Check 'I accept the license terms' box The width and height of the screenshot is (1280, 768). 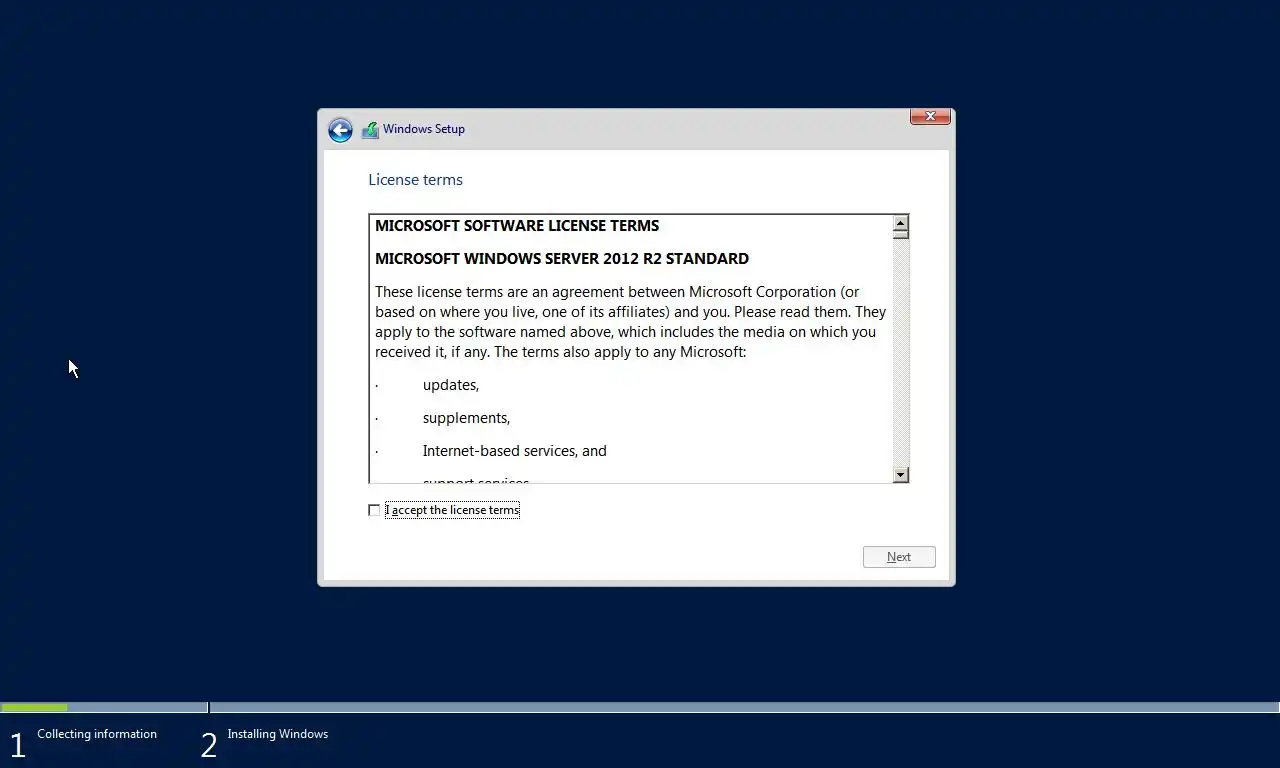(x=374, y=510)
